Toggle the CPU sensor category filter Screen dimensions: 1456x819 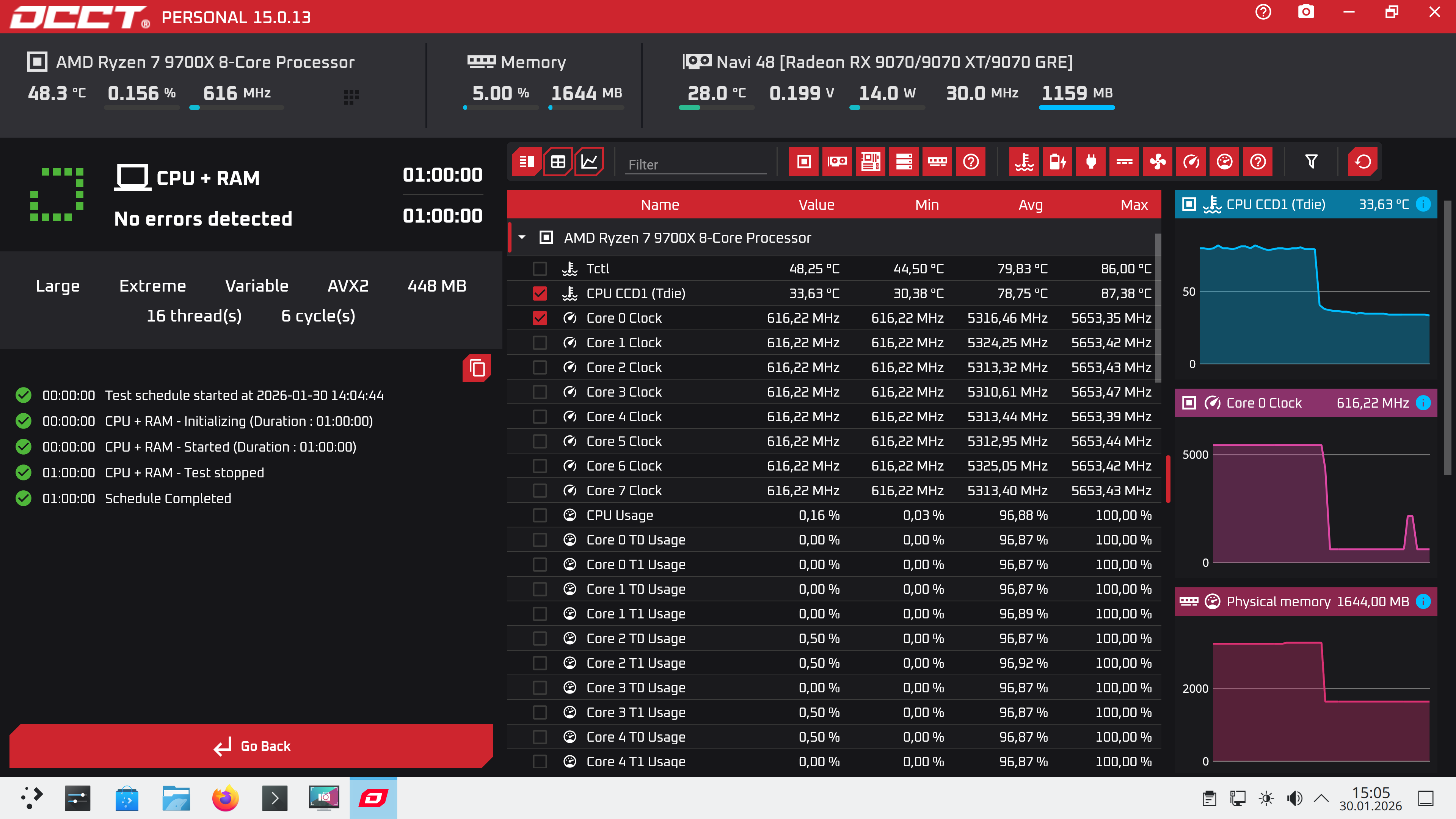804,162
